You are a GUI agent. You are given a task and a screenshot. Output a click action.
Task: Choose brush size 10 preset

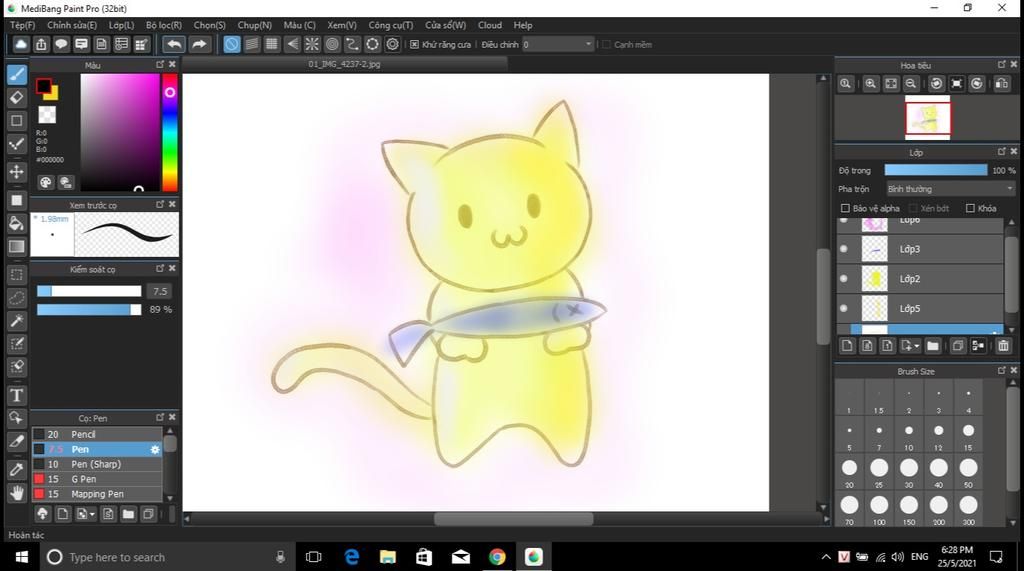tap(909, 436)
